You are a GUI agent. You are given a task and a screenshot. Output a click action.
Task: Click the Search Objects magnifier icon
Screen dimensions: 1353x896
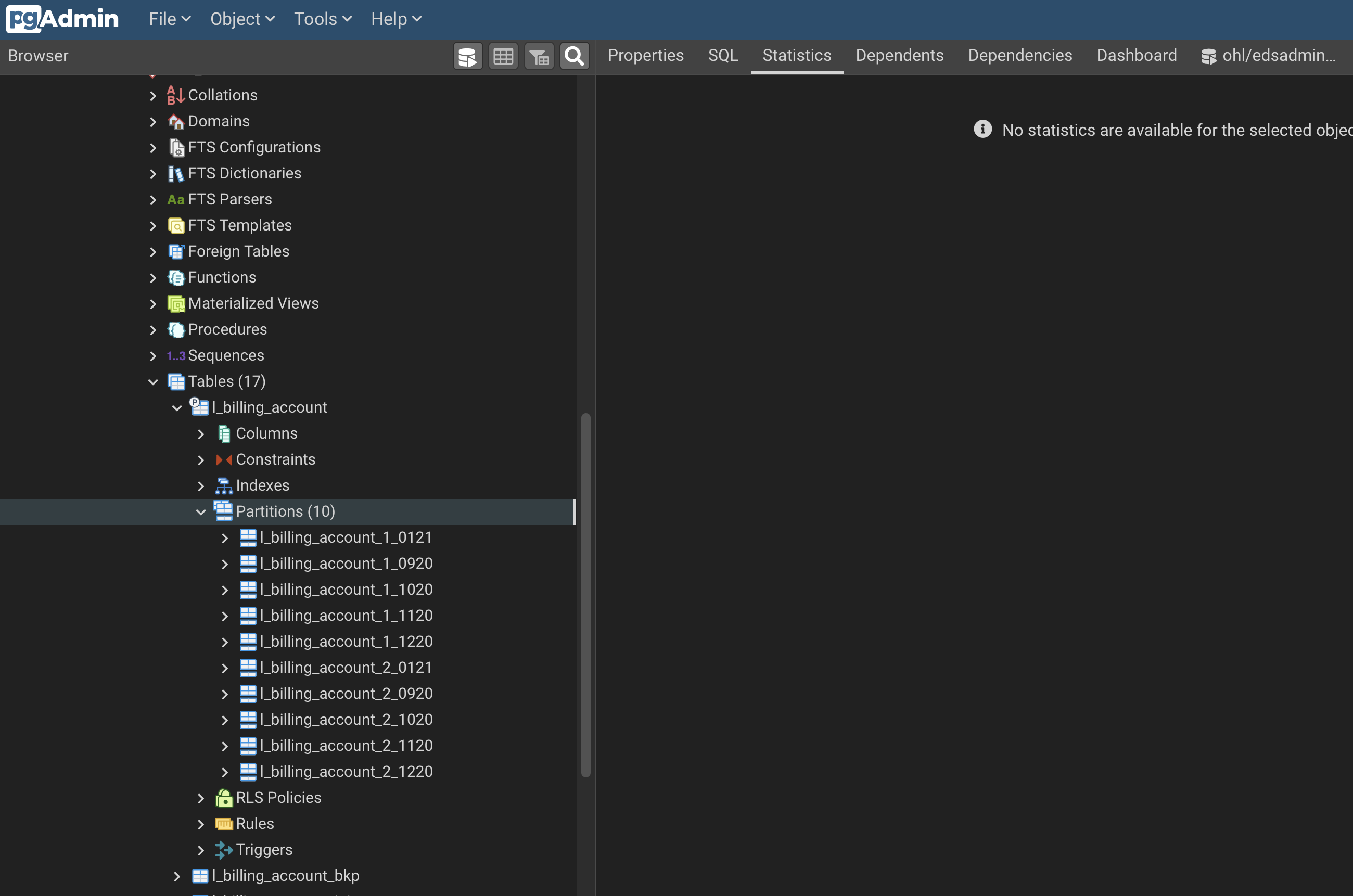[x=574, y=56]
